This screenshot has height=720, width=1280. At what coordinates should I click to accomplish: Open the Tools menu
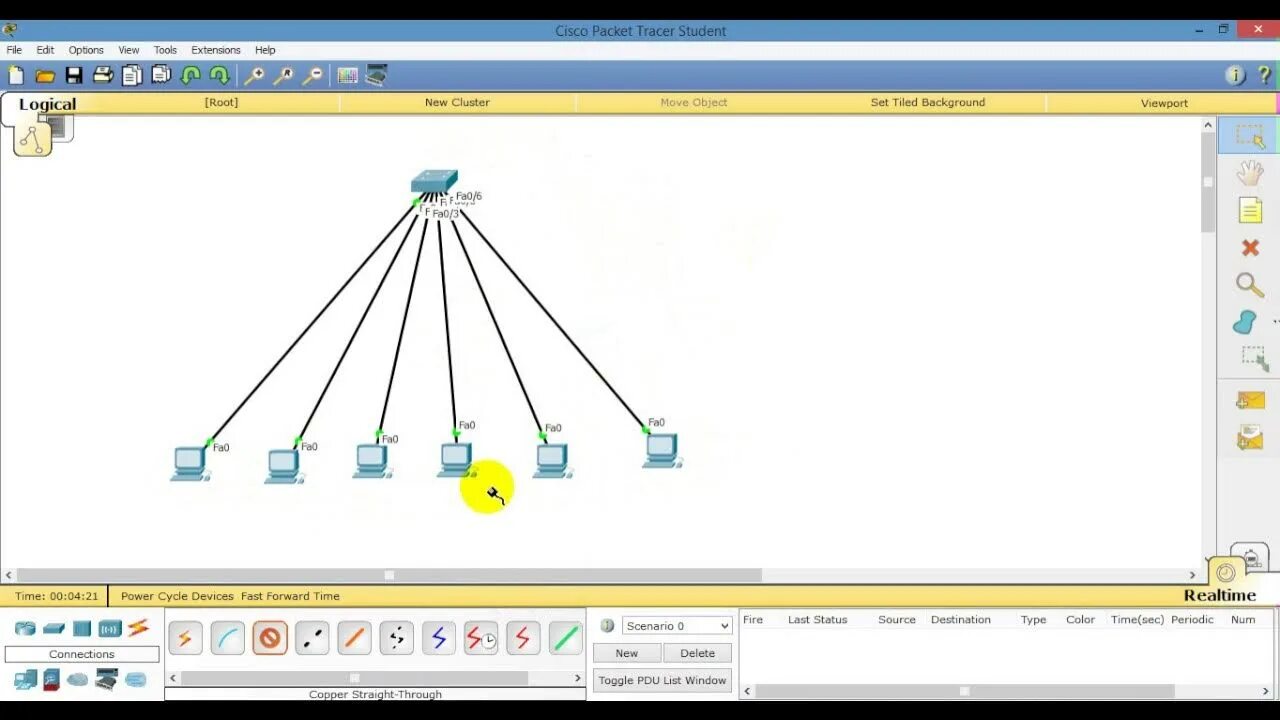tap(165, 50)
